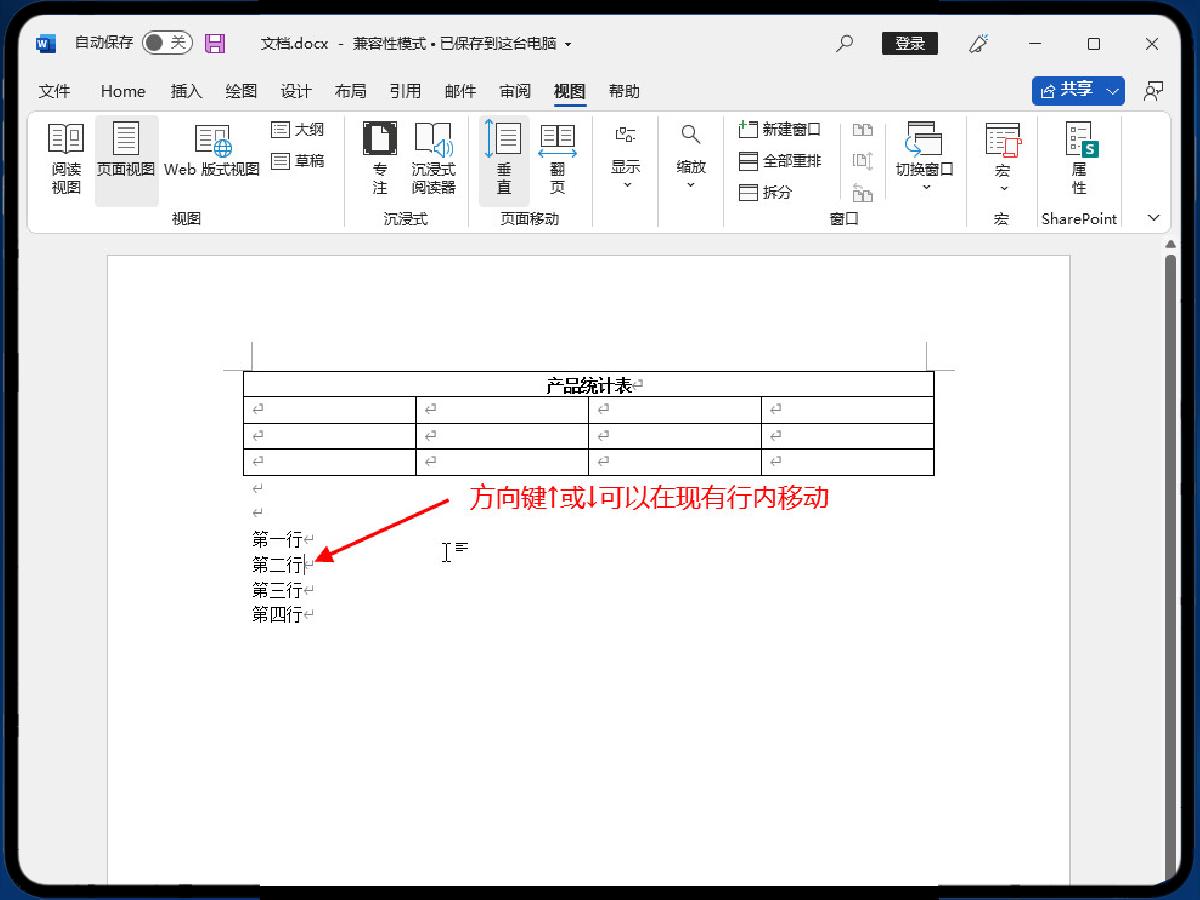Toggle 页面视图 print layout view
Image resolution: width=1200 pixels, height=900 pixels.
coord(126,158)
